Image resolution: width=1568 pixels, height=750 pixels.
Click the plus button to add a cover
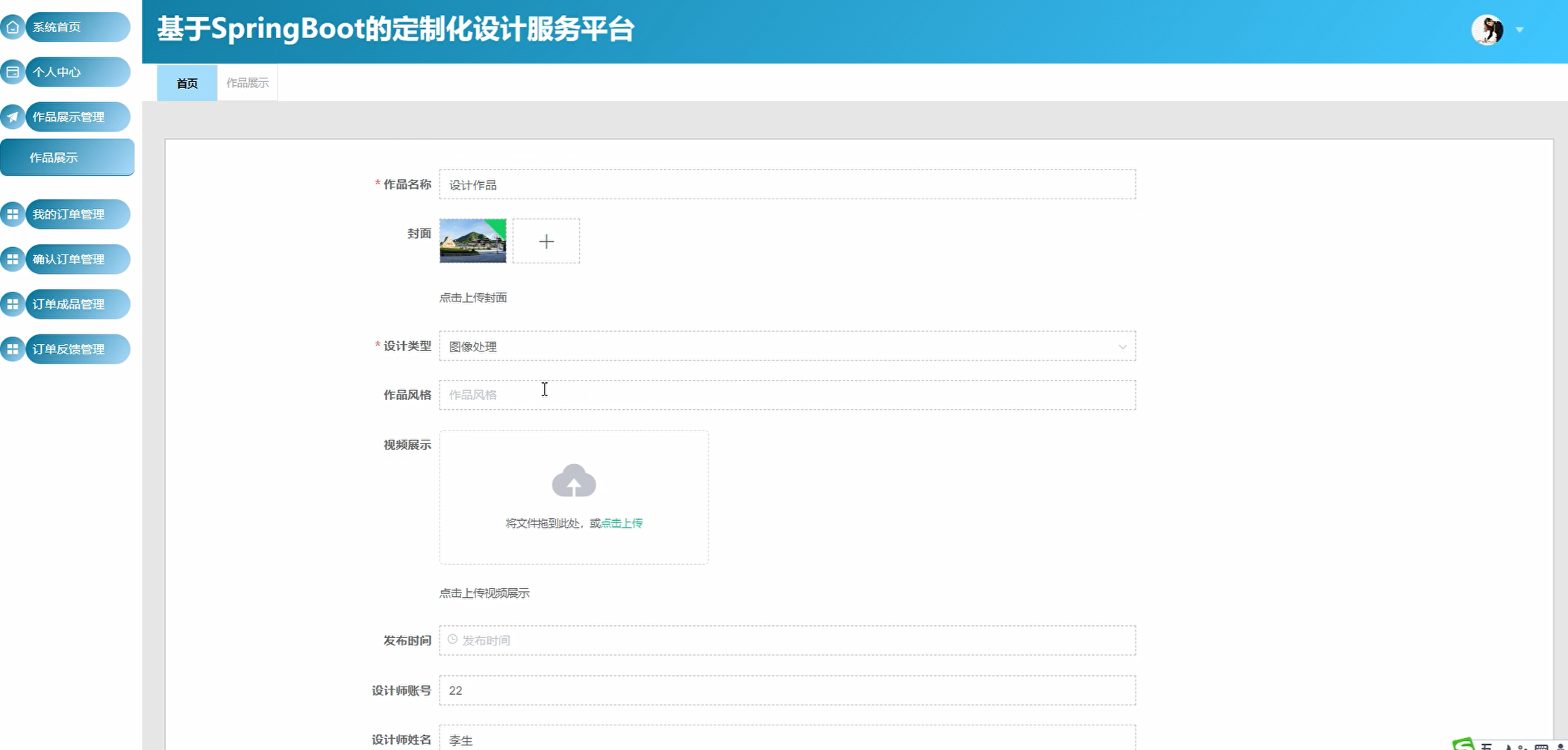point(546,241)
